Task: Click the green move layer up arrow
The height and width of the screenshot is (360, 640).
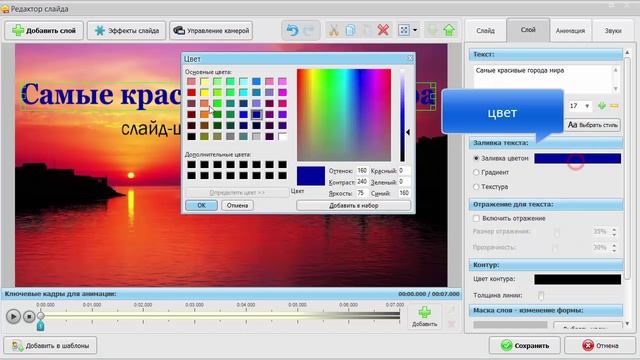Action: click(449, 30)
